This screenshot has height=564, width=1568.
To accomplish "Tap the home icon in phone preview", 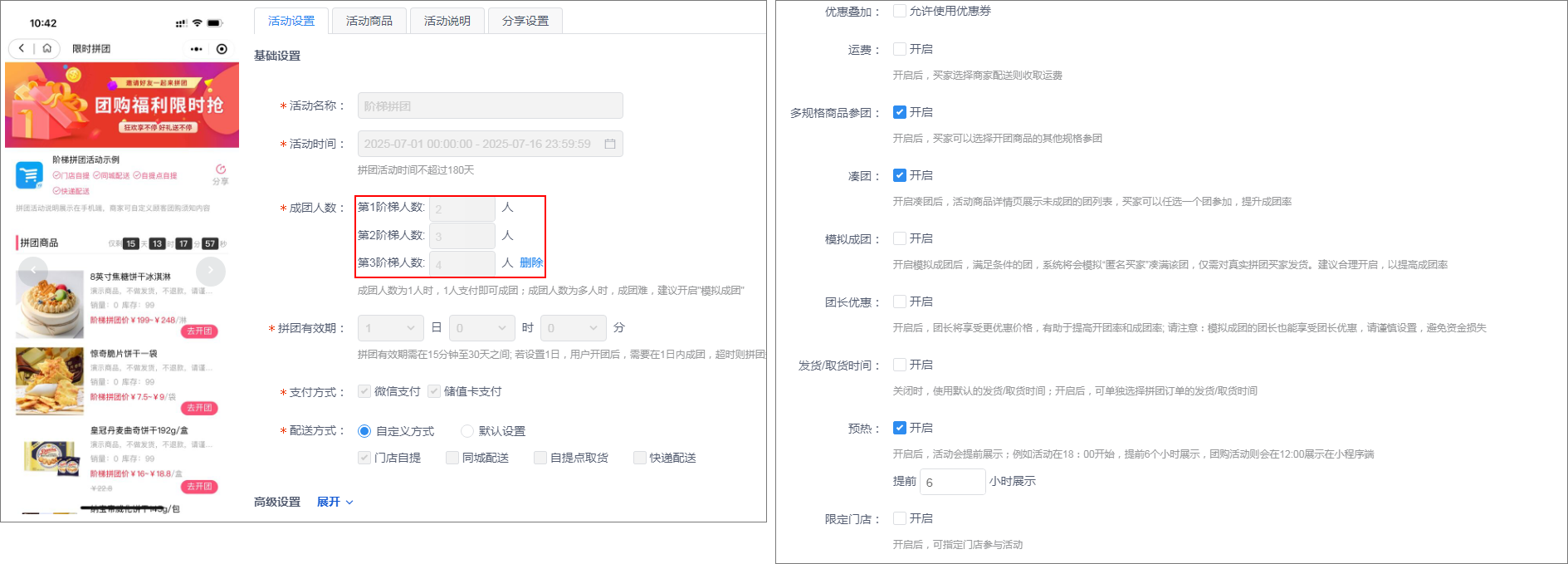I will [47, 49].
